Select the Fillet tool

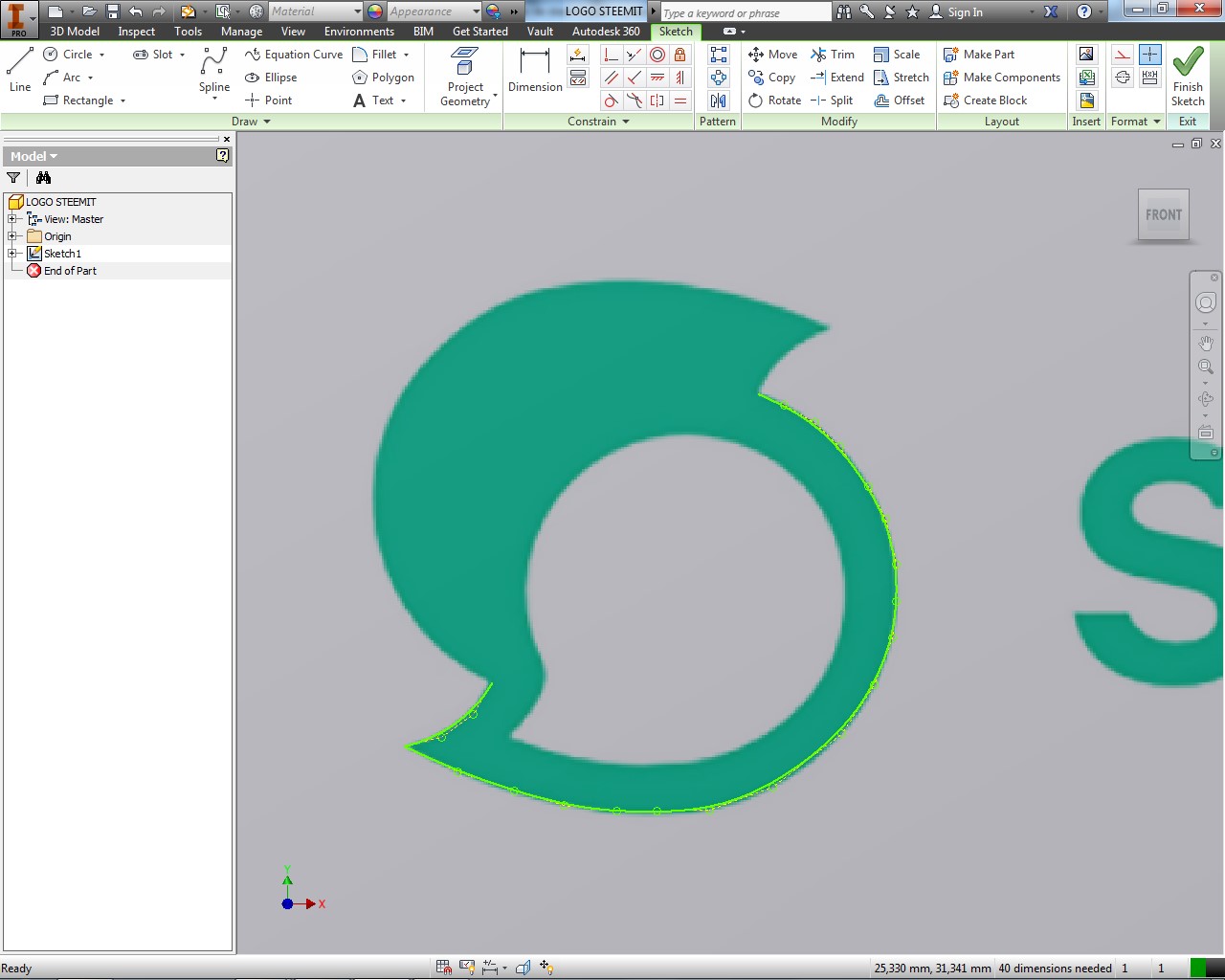coord(375,55)
